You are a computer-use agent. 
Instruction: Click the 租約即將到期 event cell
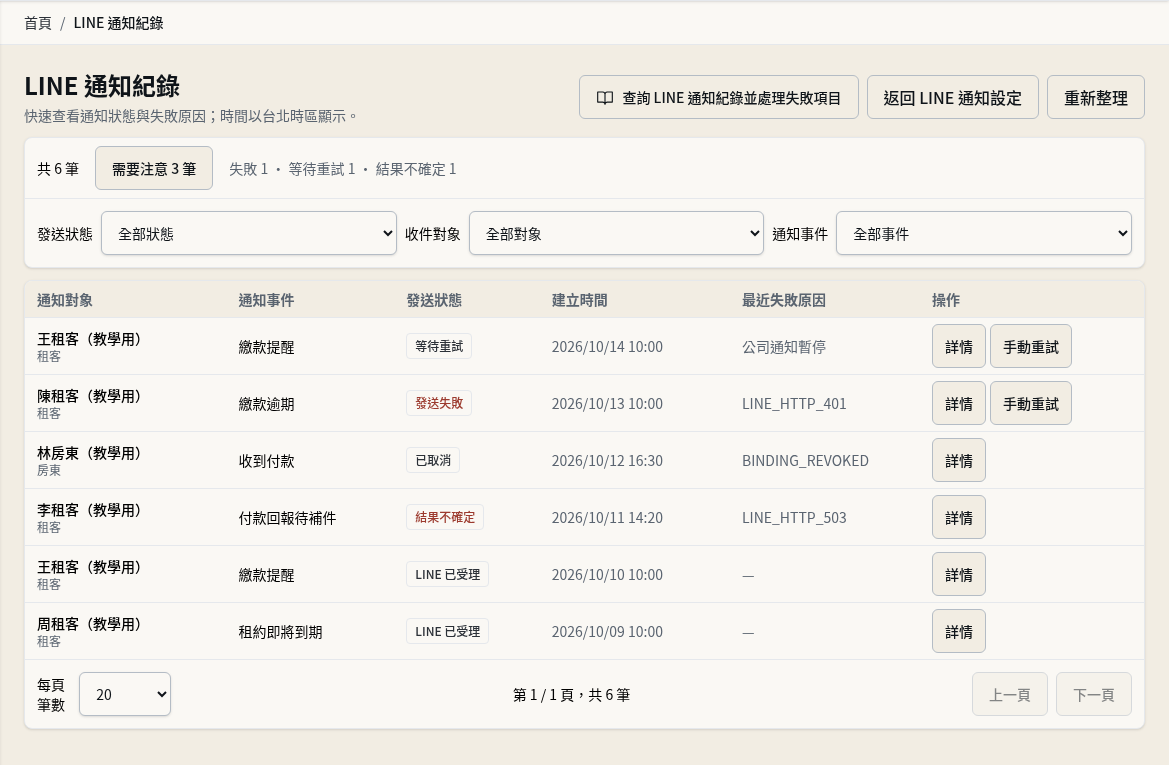pos(280,632)
